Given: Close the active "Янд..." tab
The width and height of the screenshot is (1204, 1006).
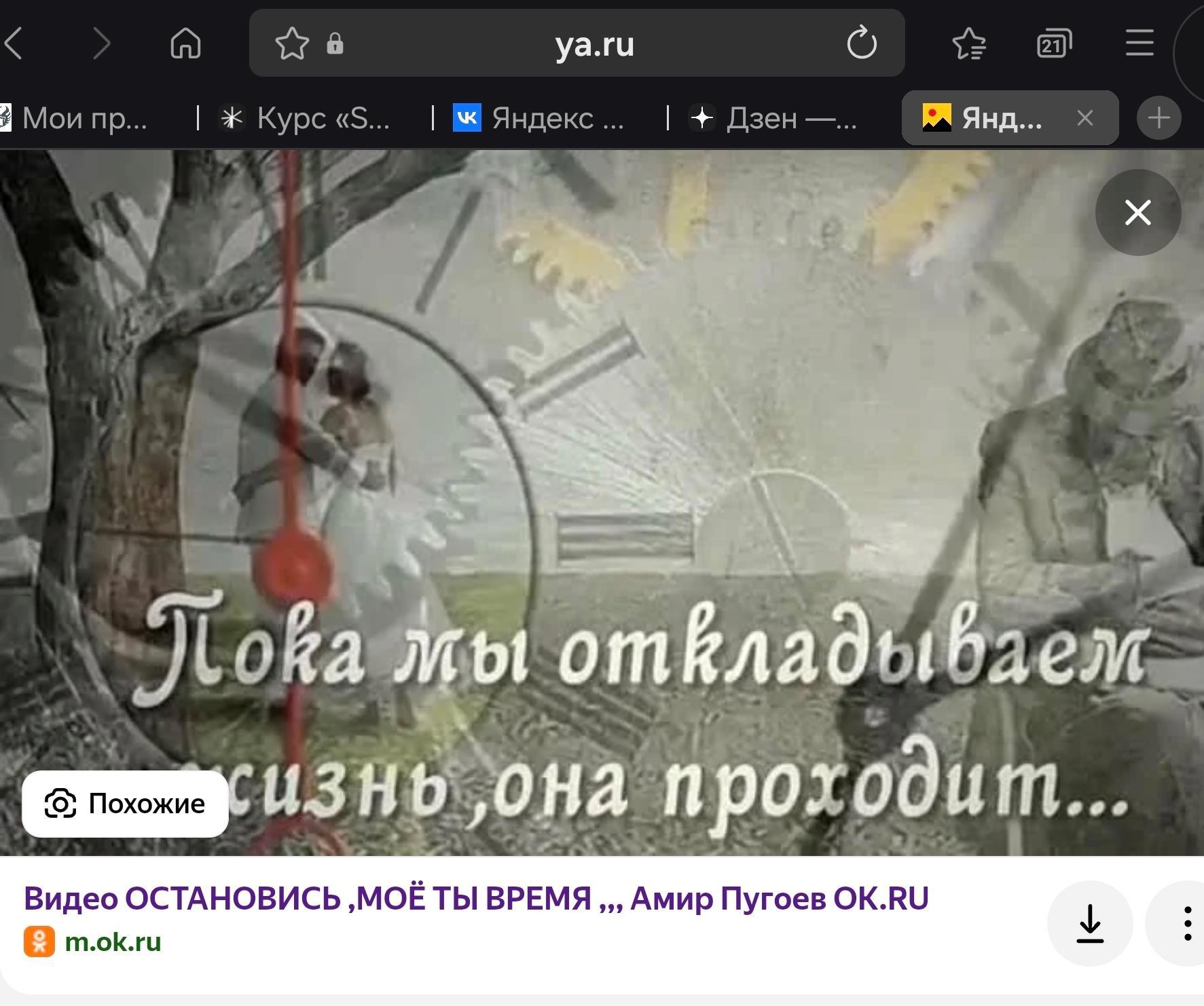Looking at the screenshot, I should pos(1084,118).
